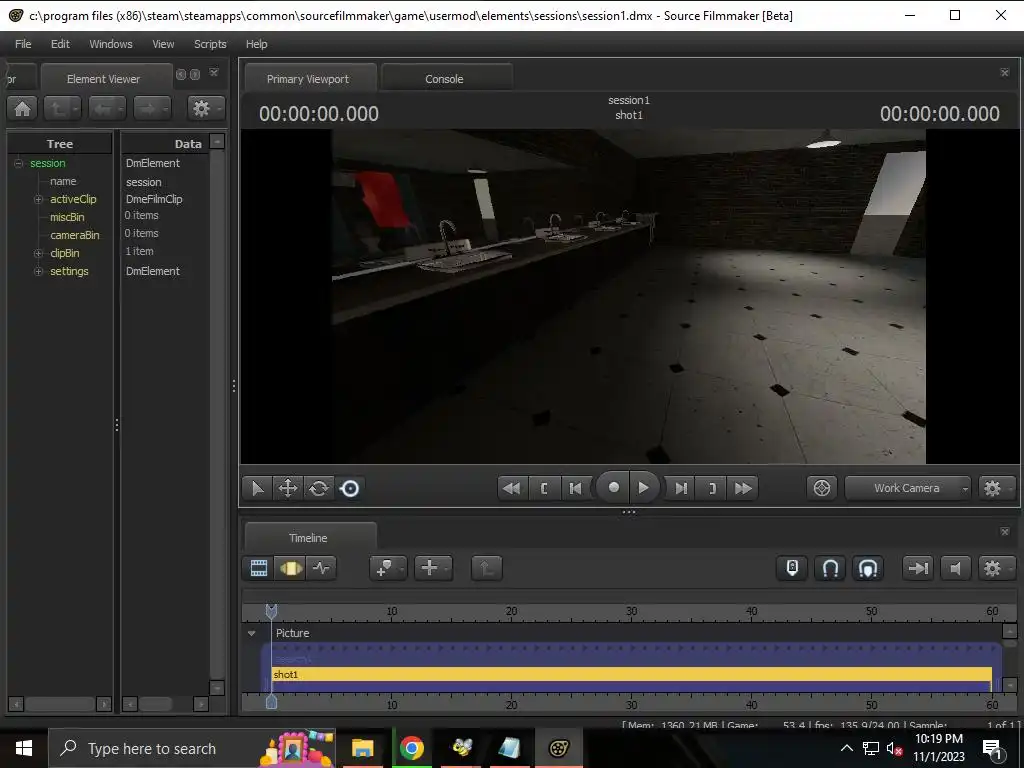Viewport: 1024px width, 768px height.
Task: Select the yellow shot1 clip
Action: coord(632,674)
